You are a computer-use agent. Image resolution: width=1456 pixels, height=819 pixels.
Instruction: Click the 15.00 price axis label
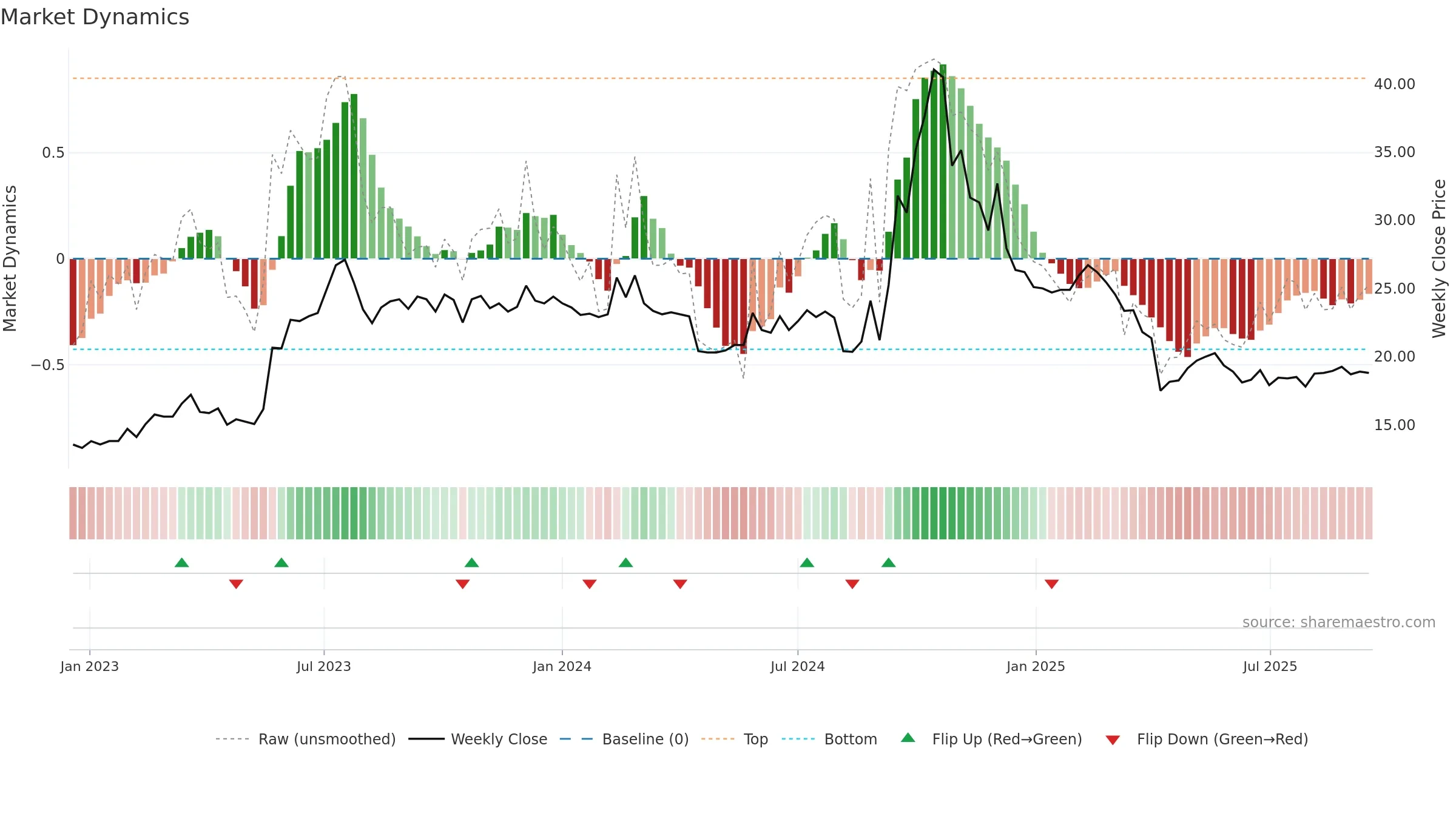1395,425
